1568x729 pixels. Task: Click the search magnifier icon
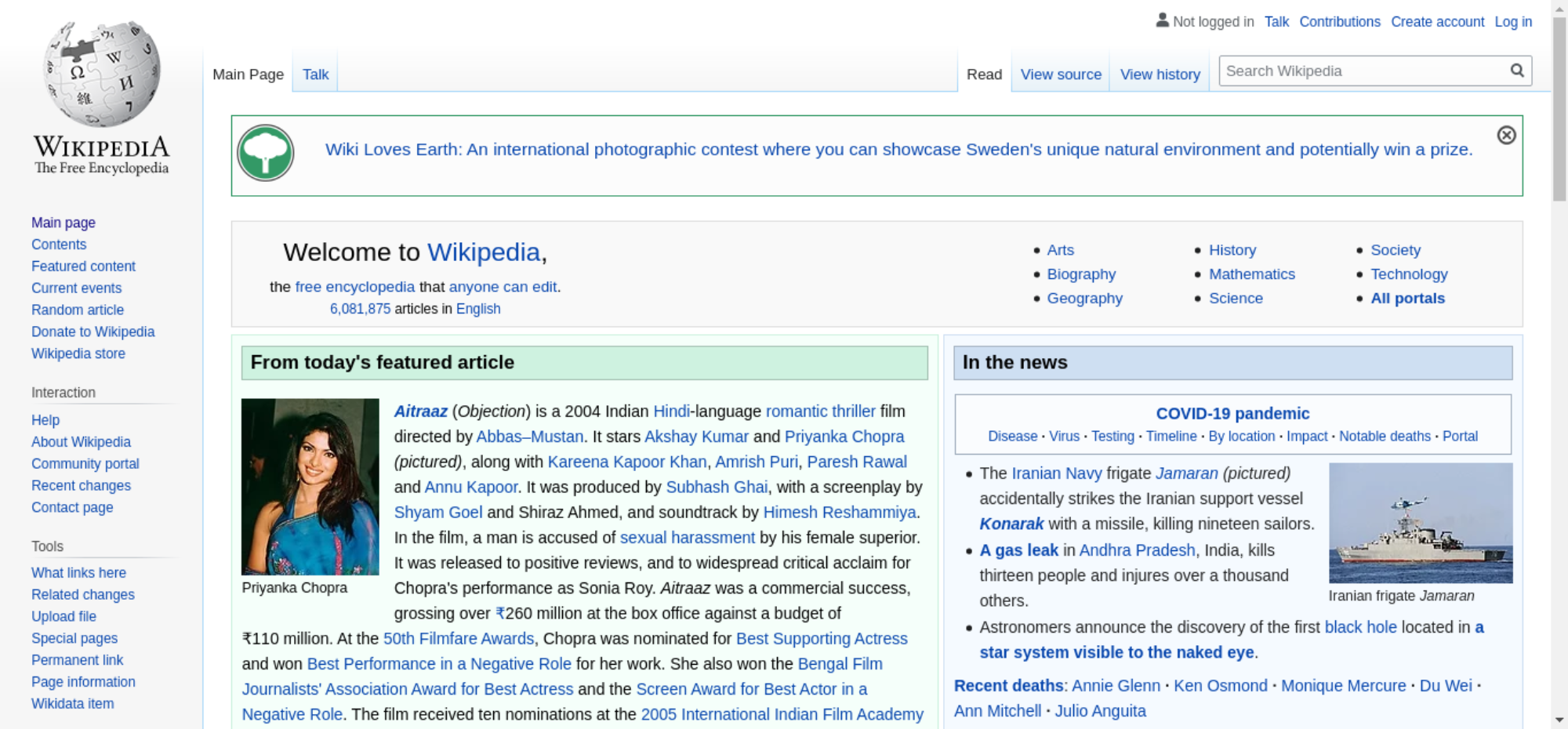point(1517,71)
